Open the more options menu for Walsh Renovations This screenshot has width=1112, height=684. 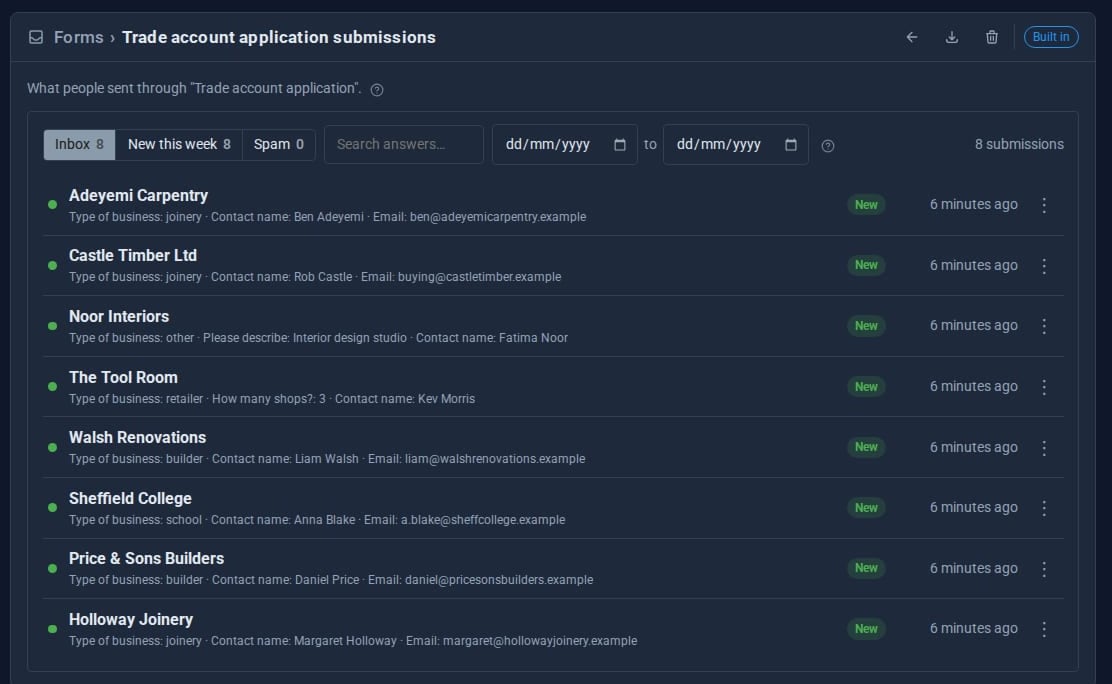1044,448
